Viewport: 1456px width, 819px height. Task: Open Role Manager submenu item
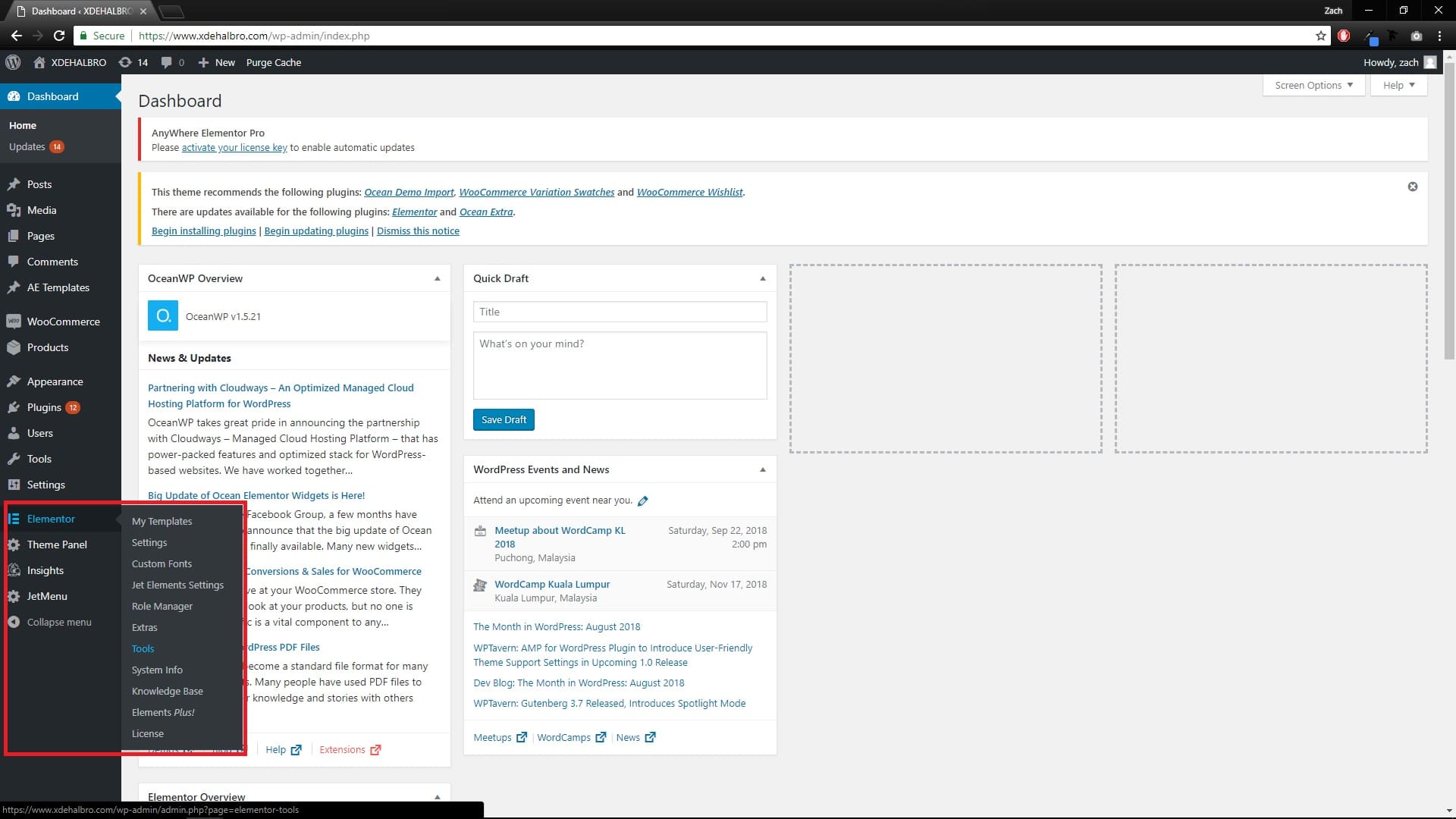(162, 606)
